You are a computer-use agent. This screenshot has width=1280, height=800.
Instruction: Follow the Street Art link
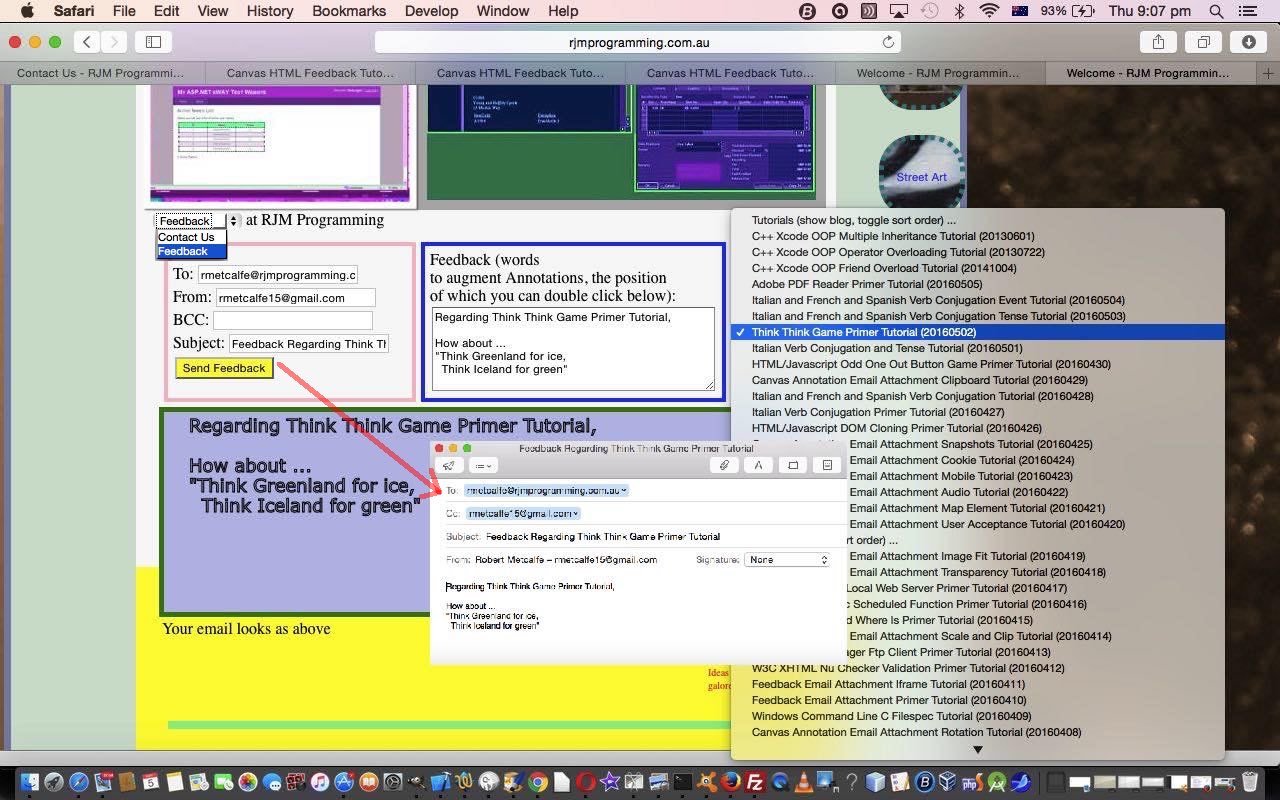pyautogui.click(x=921, y=177)
